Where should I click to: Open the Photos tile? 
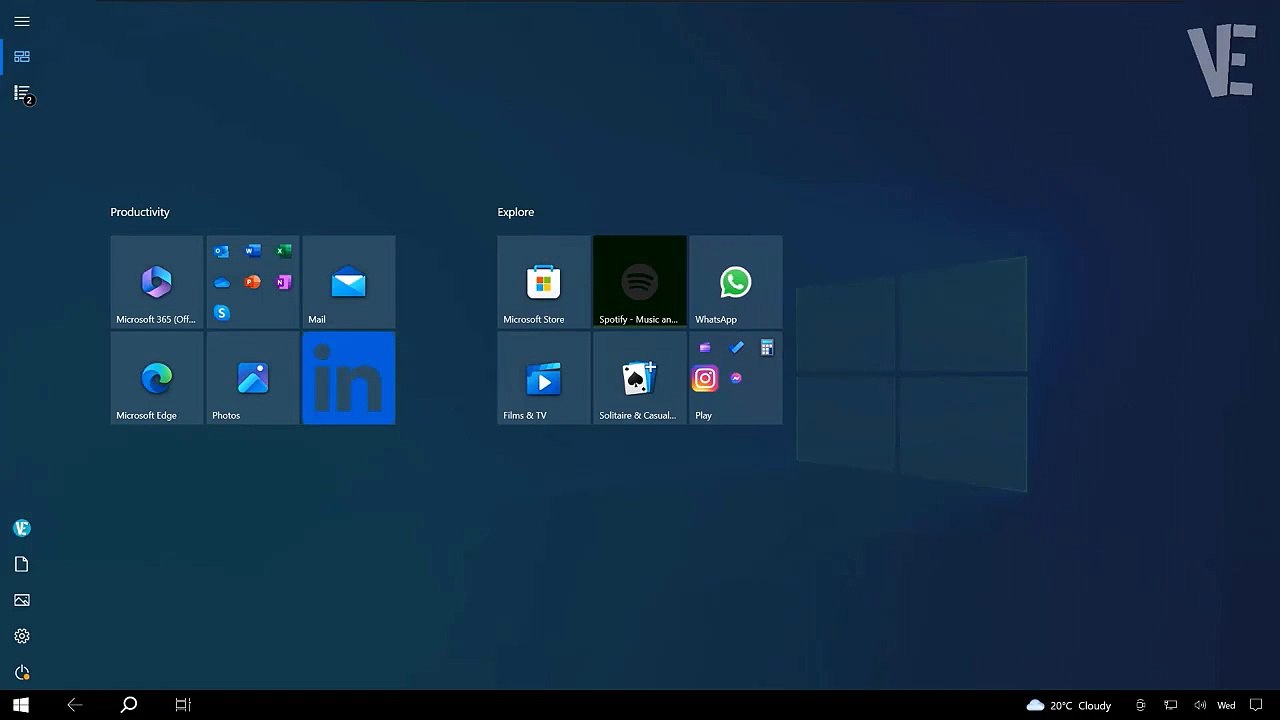253,378
